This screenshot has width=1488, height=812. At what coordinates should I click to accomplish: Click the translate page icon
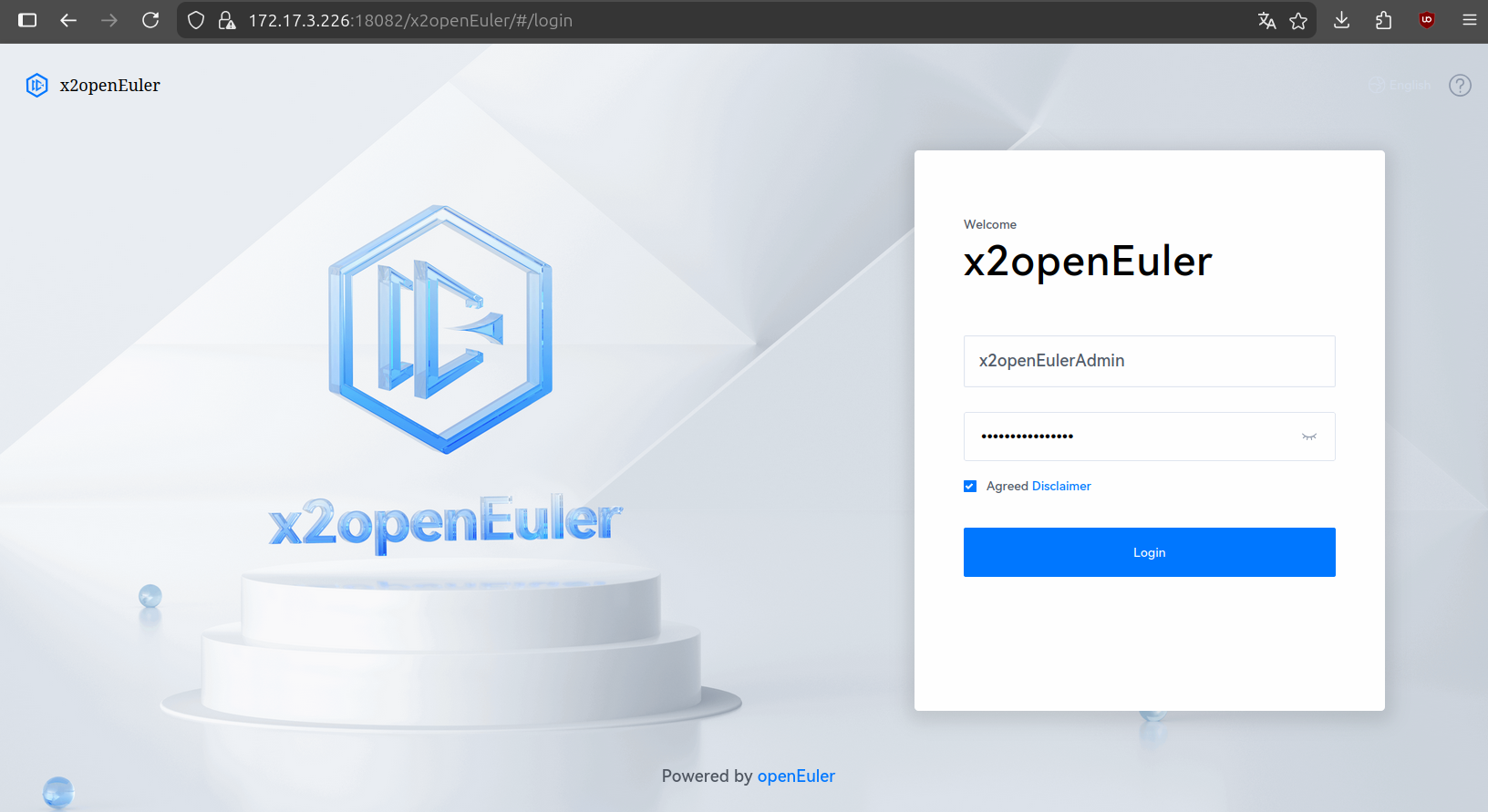(x=1266, y=20)
